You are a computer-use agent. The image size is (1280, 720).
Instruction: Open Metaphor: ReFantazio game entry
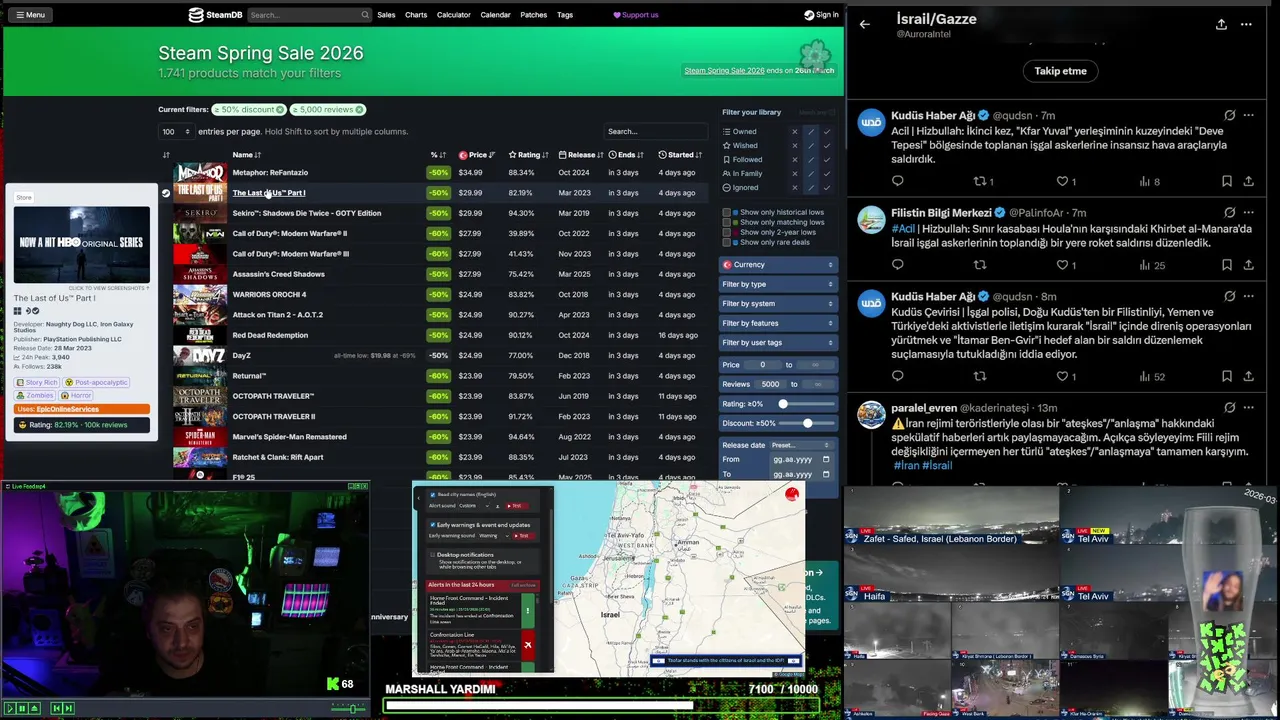pos(270,173)
